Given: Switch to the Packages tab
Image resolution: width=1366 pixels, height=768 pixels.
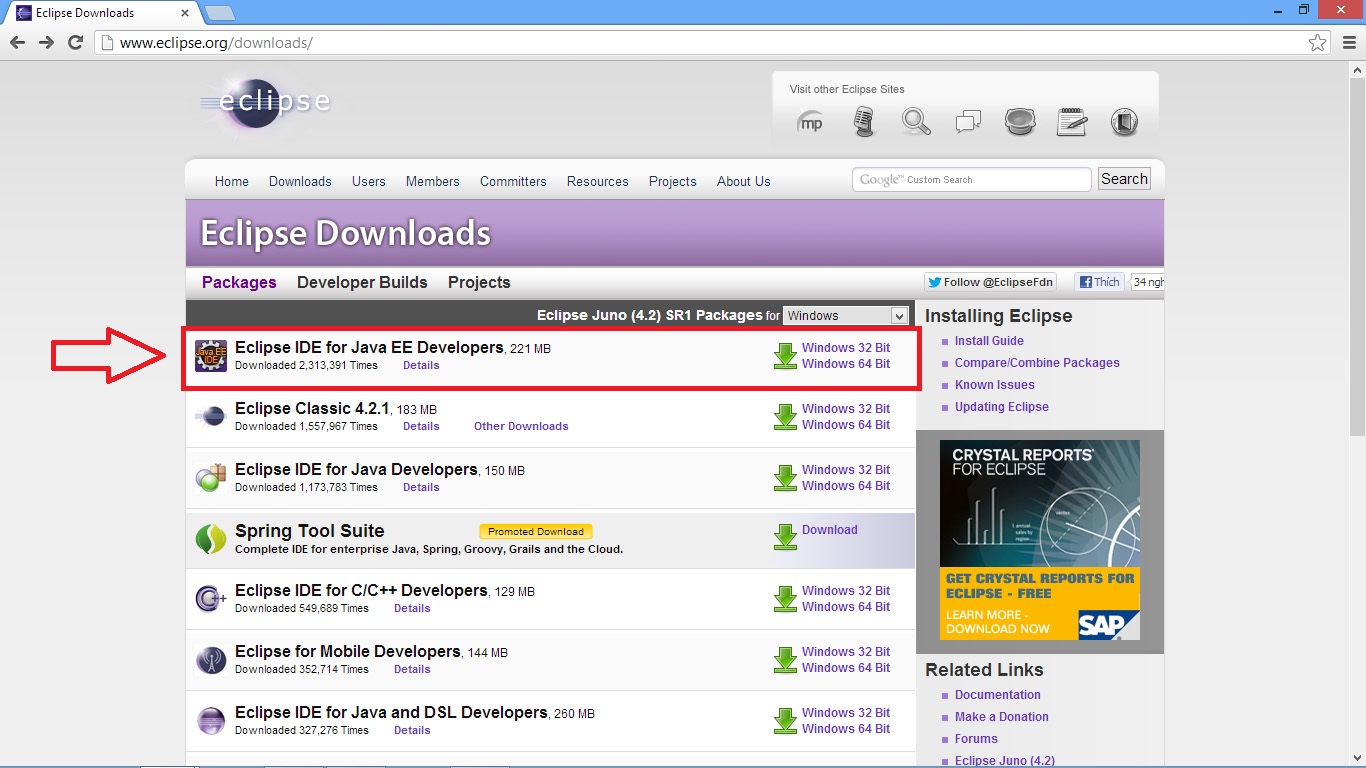Looking at the screenshot, I should point(239,282).
